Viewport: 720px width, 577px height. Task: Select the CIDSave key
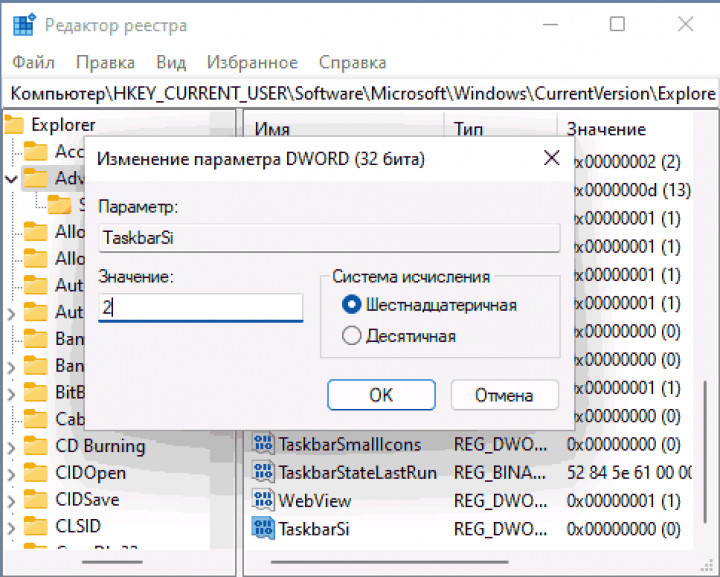pos(87,499)
